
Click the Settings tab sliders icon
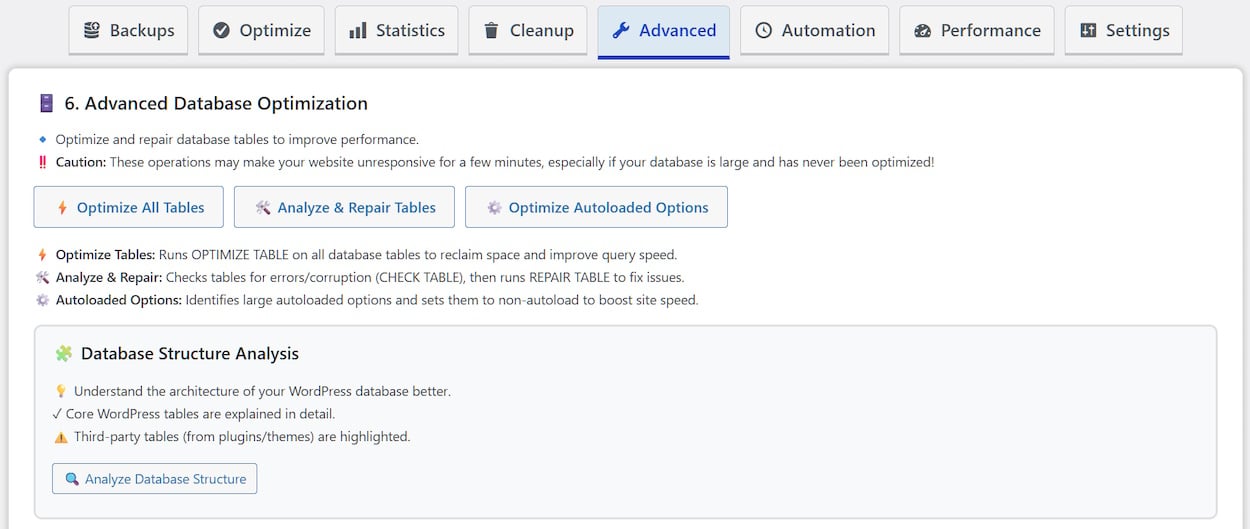click(1088, 31)
